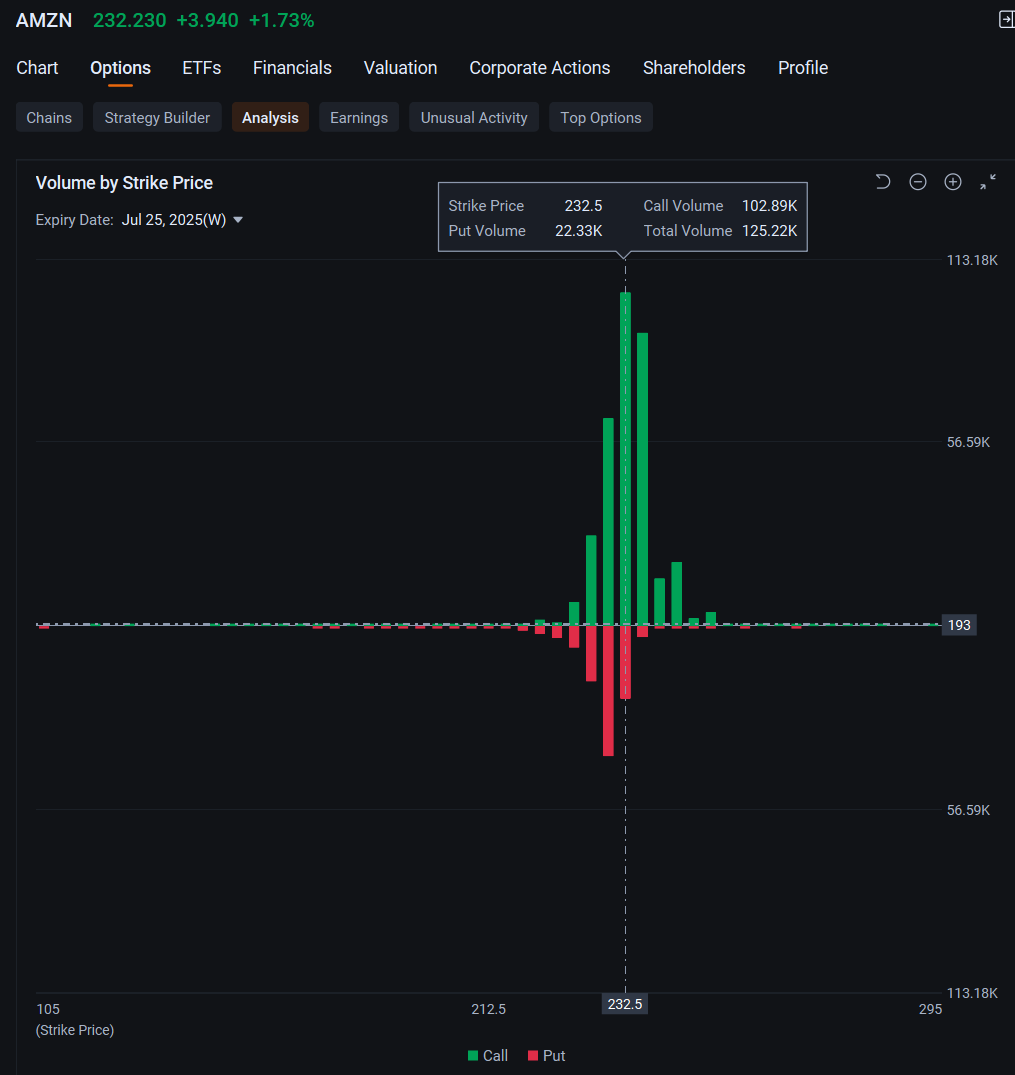Open the Shareholders tab

(694, 68)
